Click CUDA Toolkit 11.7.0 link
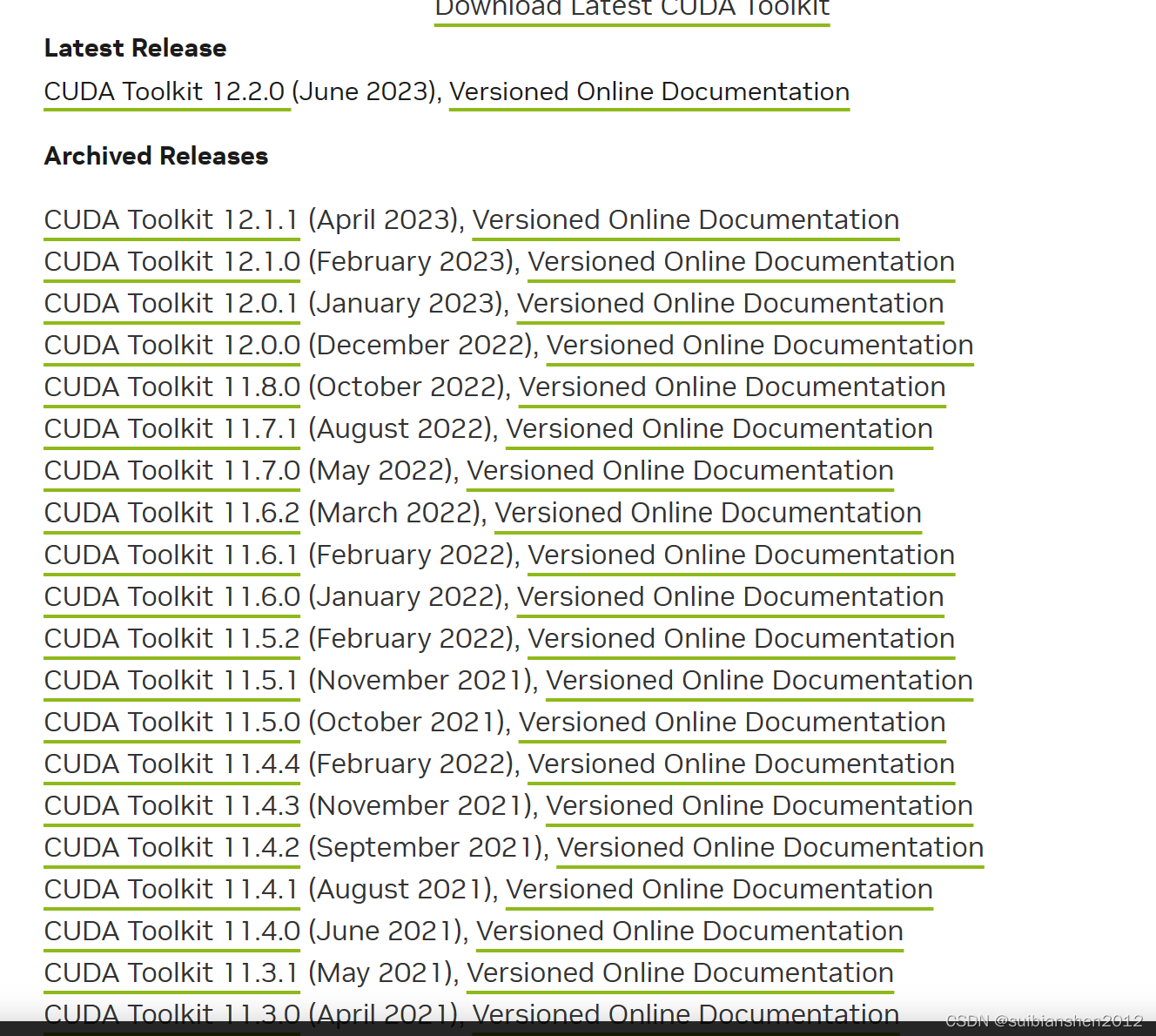The image size is (1156, 1036). point(172,470)
